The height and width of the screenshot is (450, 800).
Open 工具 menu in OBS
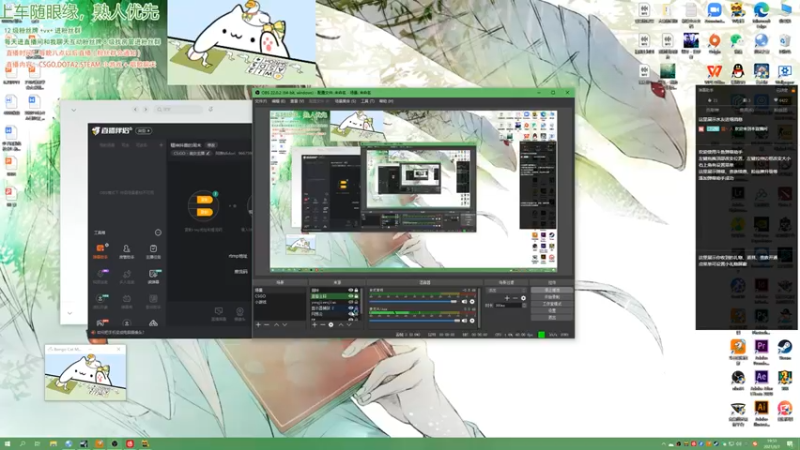tap(367, 101)
